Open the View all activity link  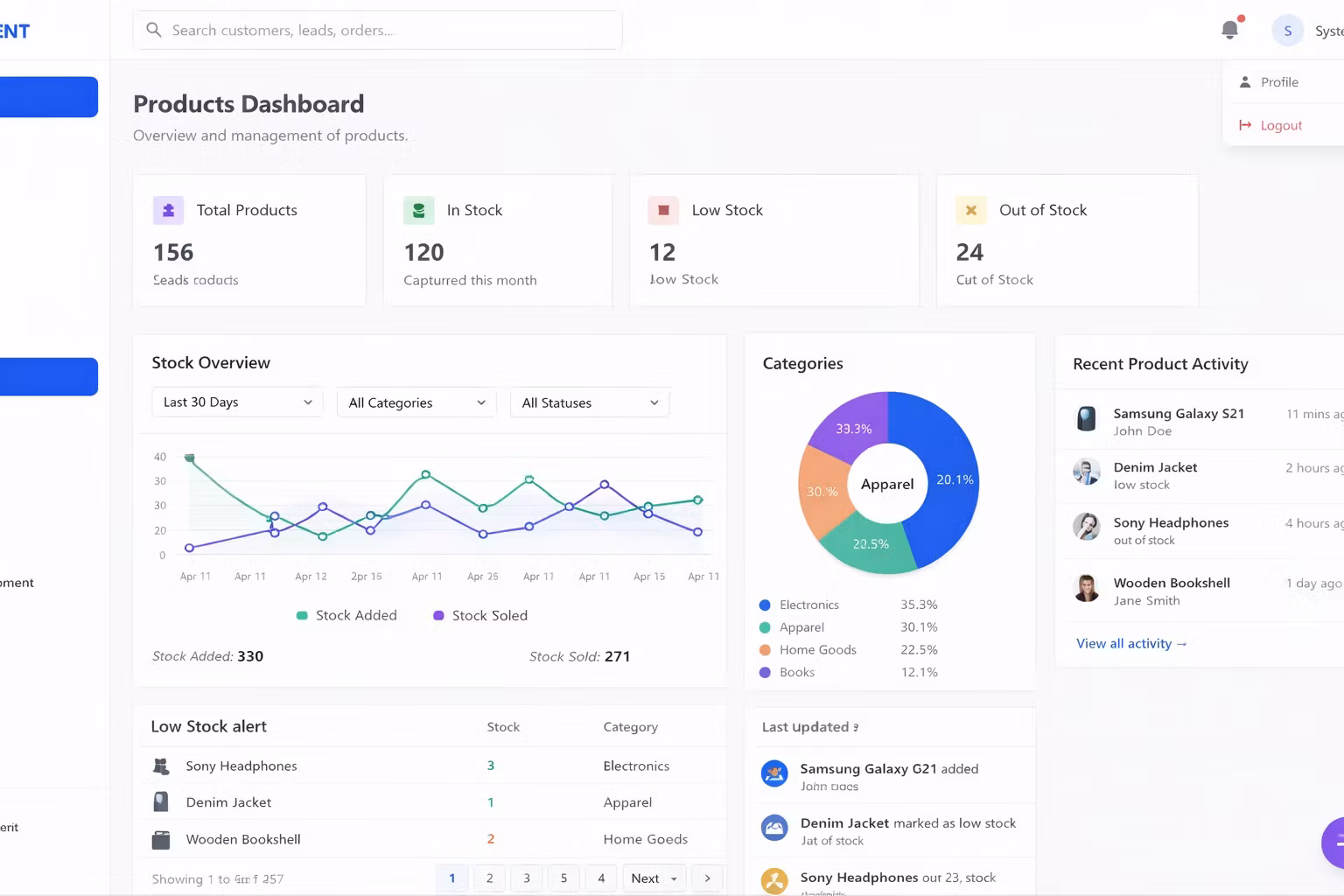tap(1130, 643)
